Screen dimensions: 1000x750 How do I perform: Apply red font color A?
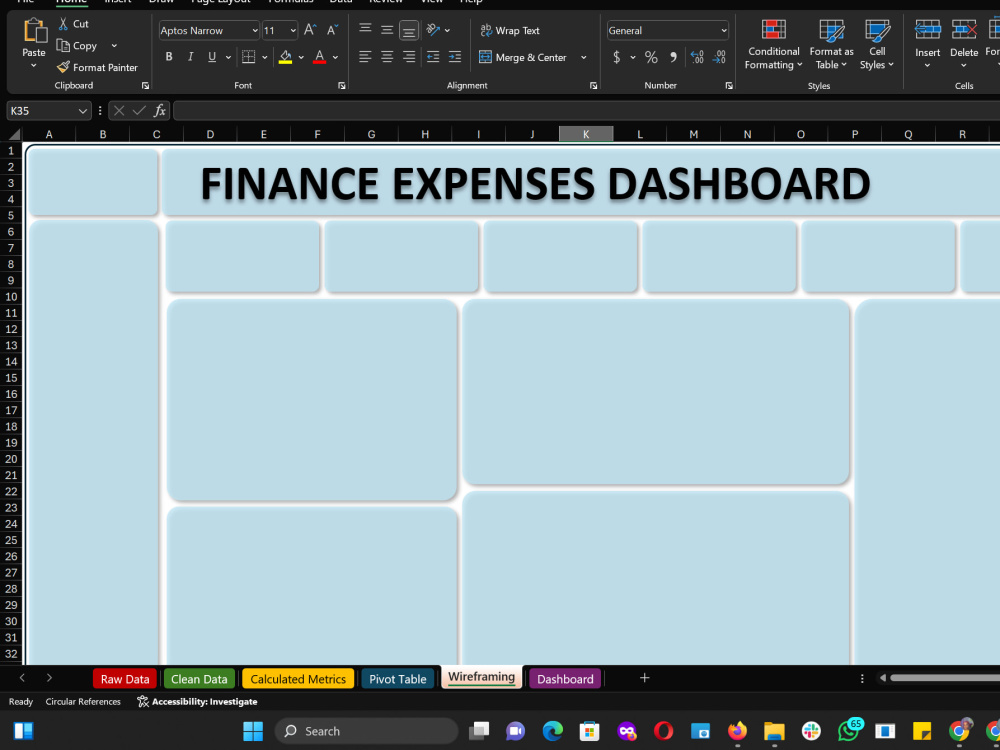coord(320,57)
